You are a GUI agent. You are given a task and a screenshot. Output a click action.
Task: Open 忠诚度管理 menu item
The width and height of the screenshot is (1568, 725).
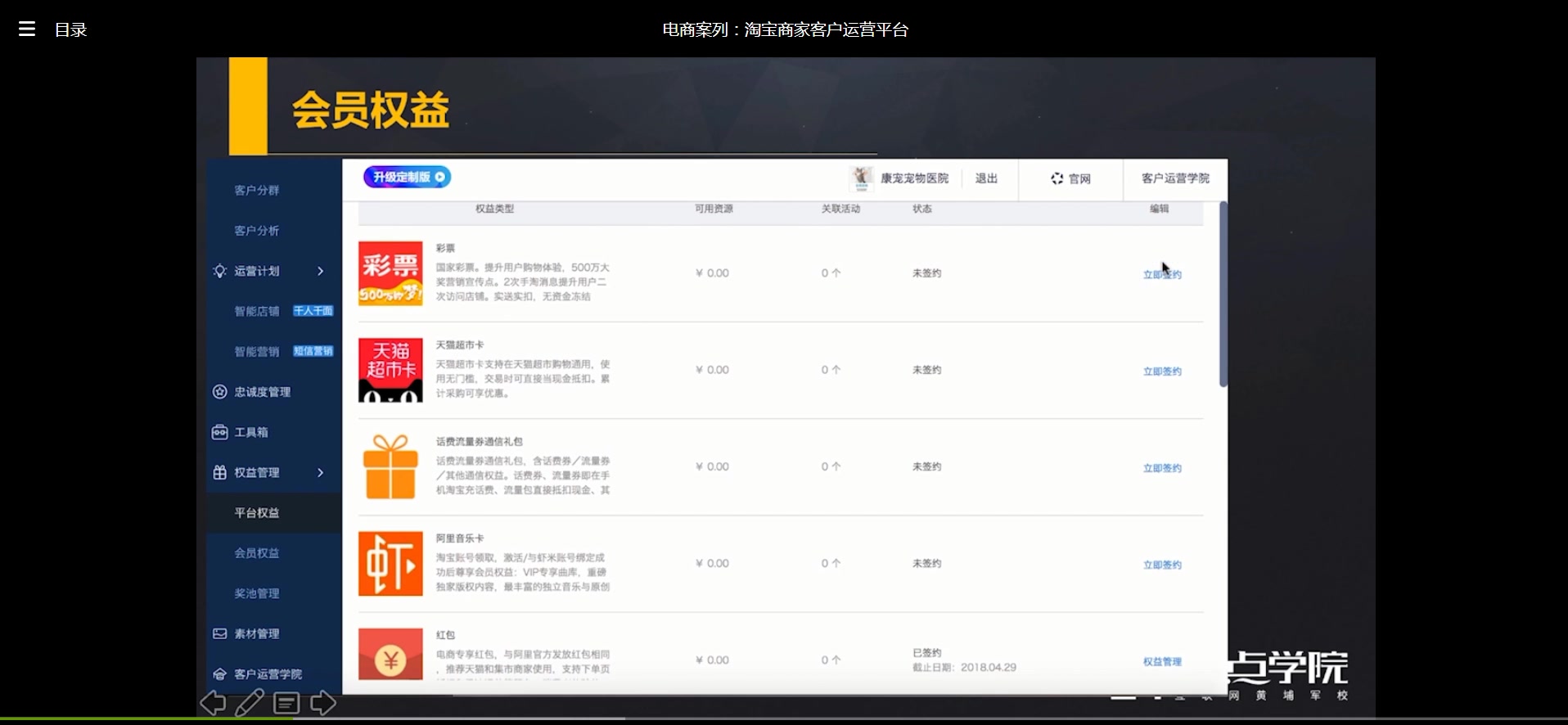(x=263, y=392)
